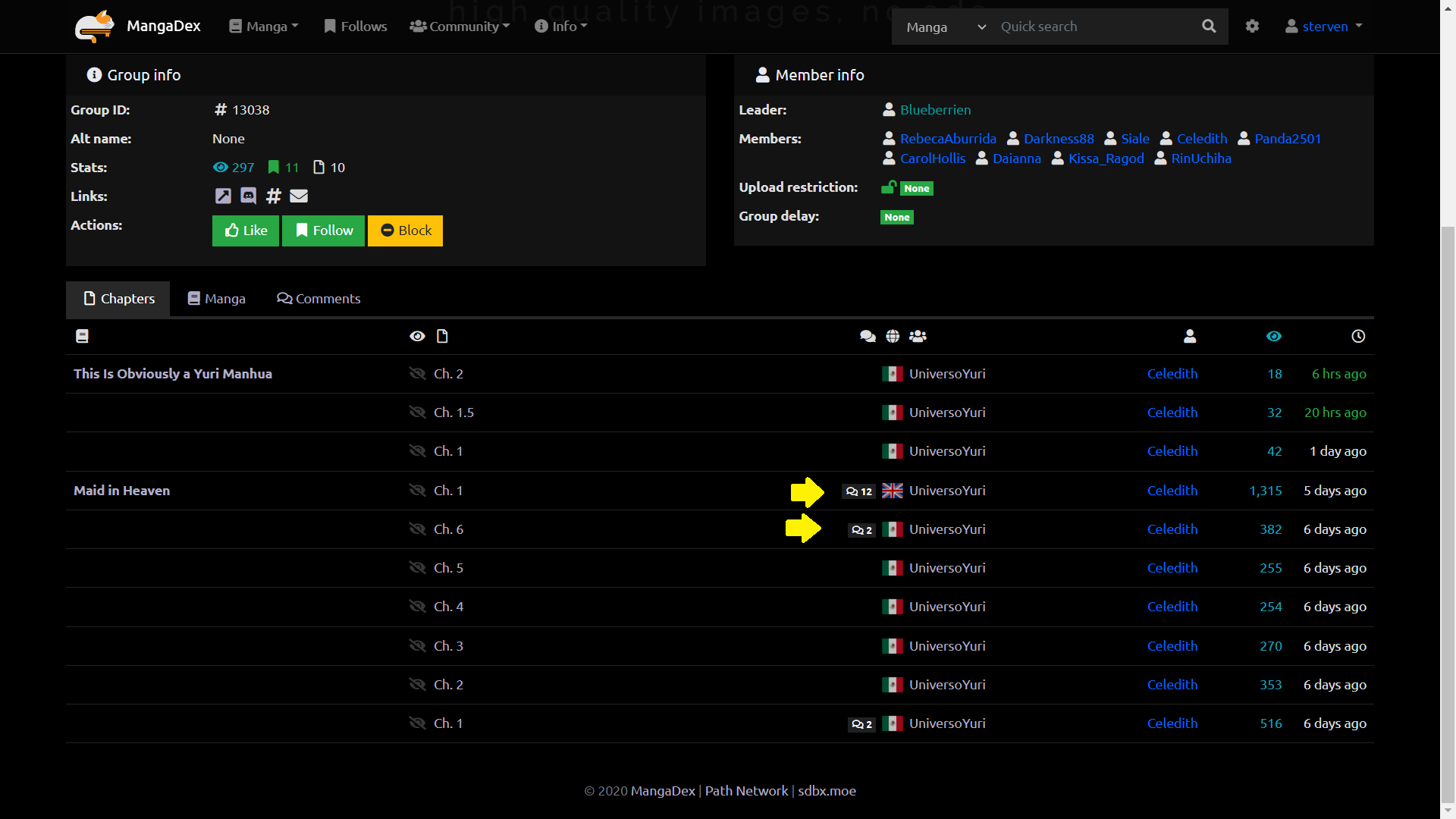Open the sterven user dropdown
Screen dimensions: 1456x819
(1324, 27)
